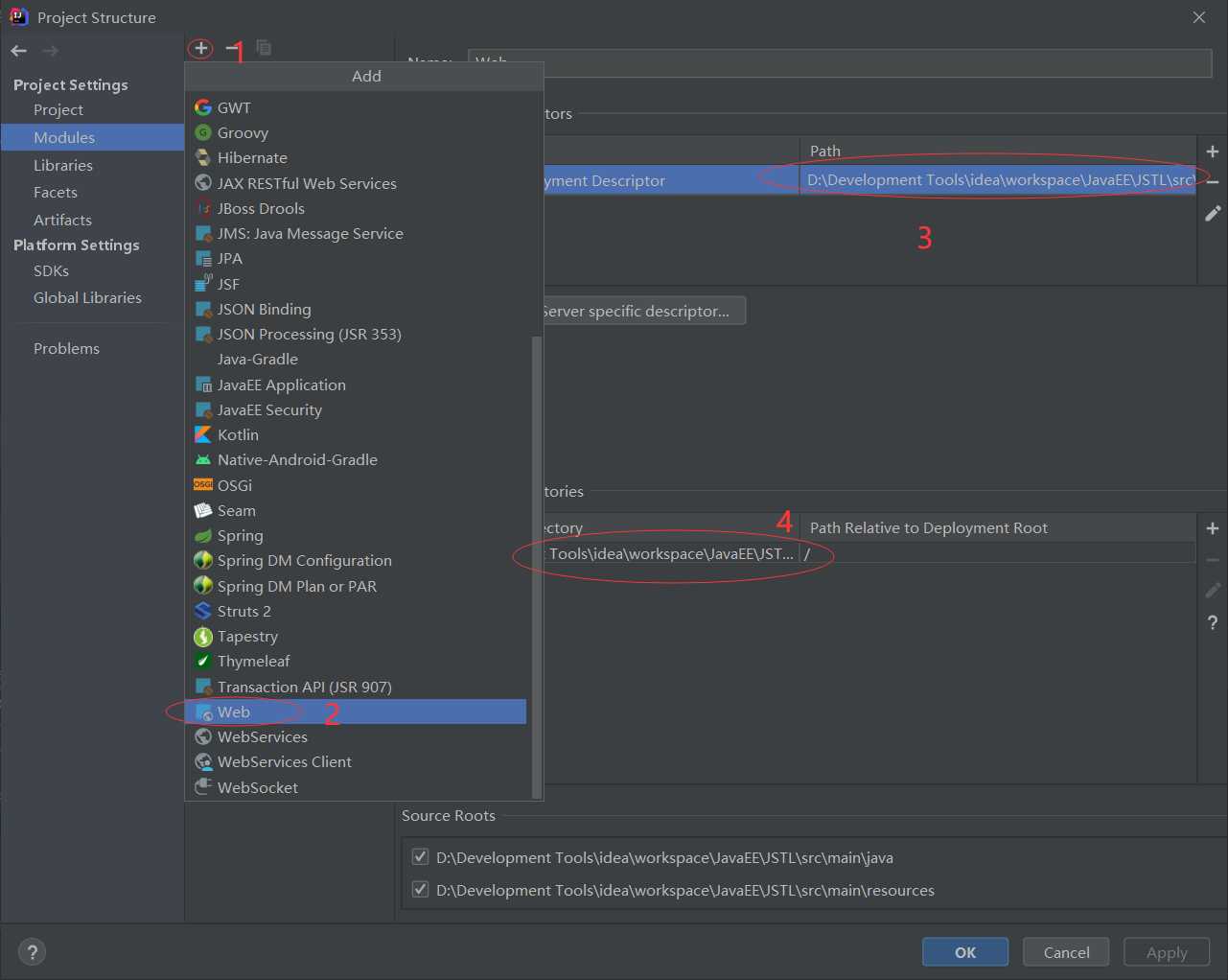Viewport: 1228px width, 980px height.
Task: Pick JPA from the Add list
Action: [x=356, y=258]
